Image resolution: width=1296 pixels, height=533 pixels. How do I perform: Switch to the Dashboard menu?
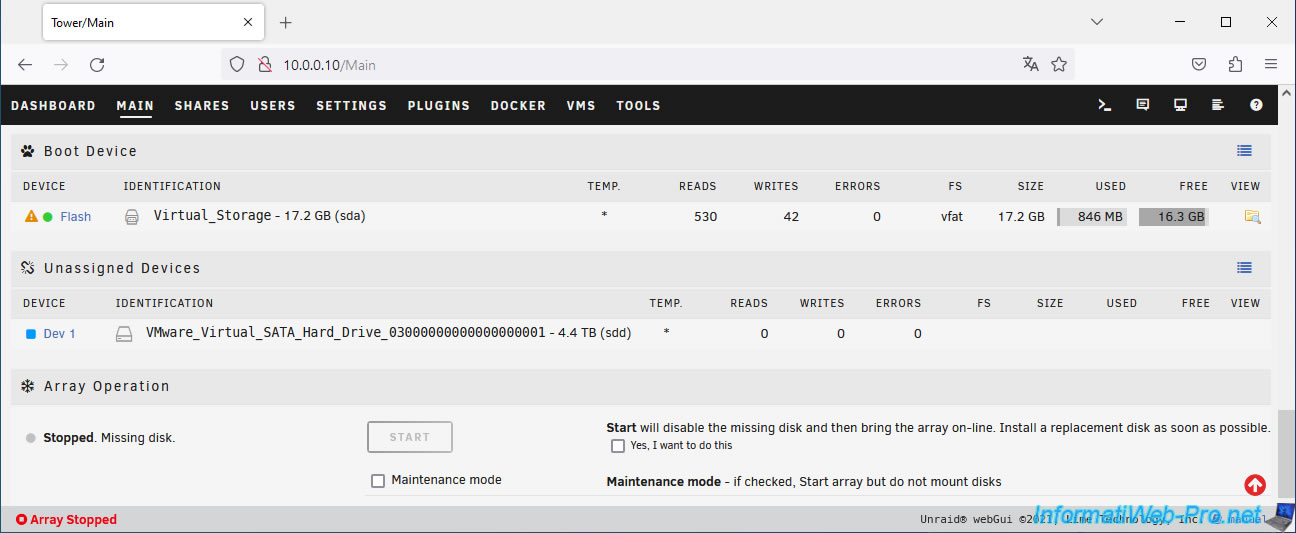pos(53,106)
